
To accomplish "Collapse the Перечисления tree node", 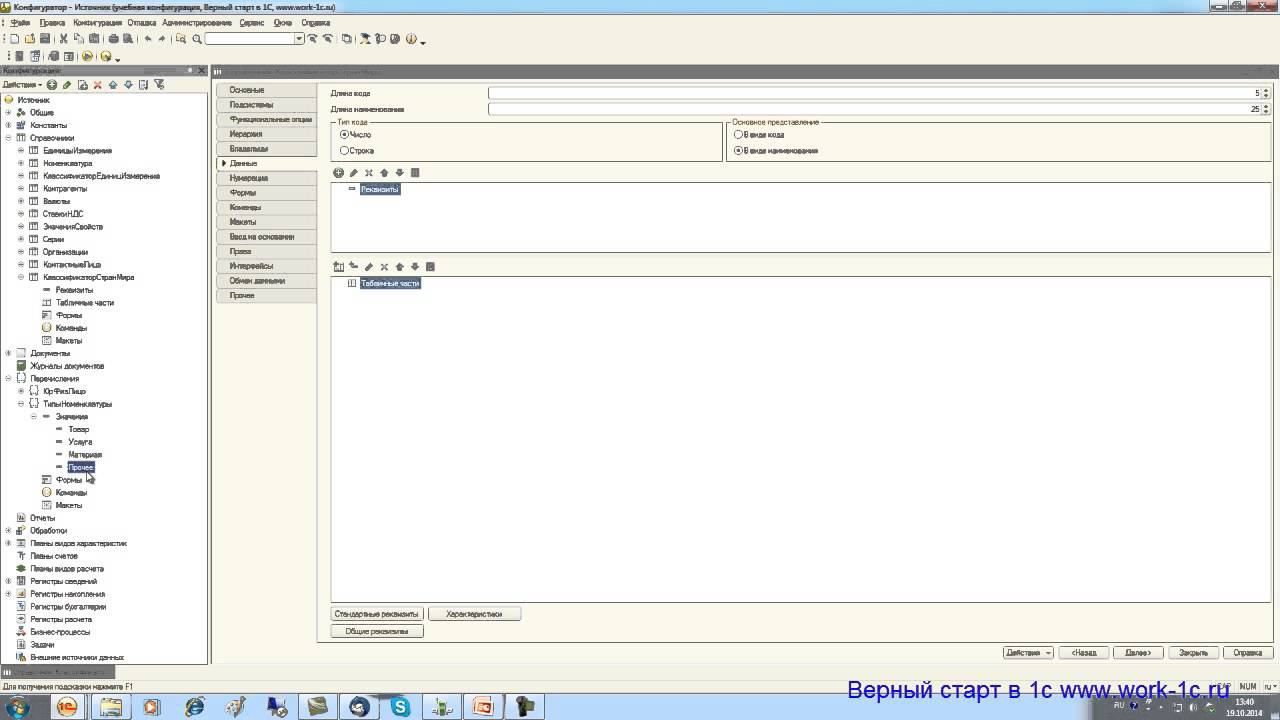I will click(8, 379).
